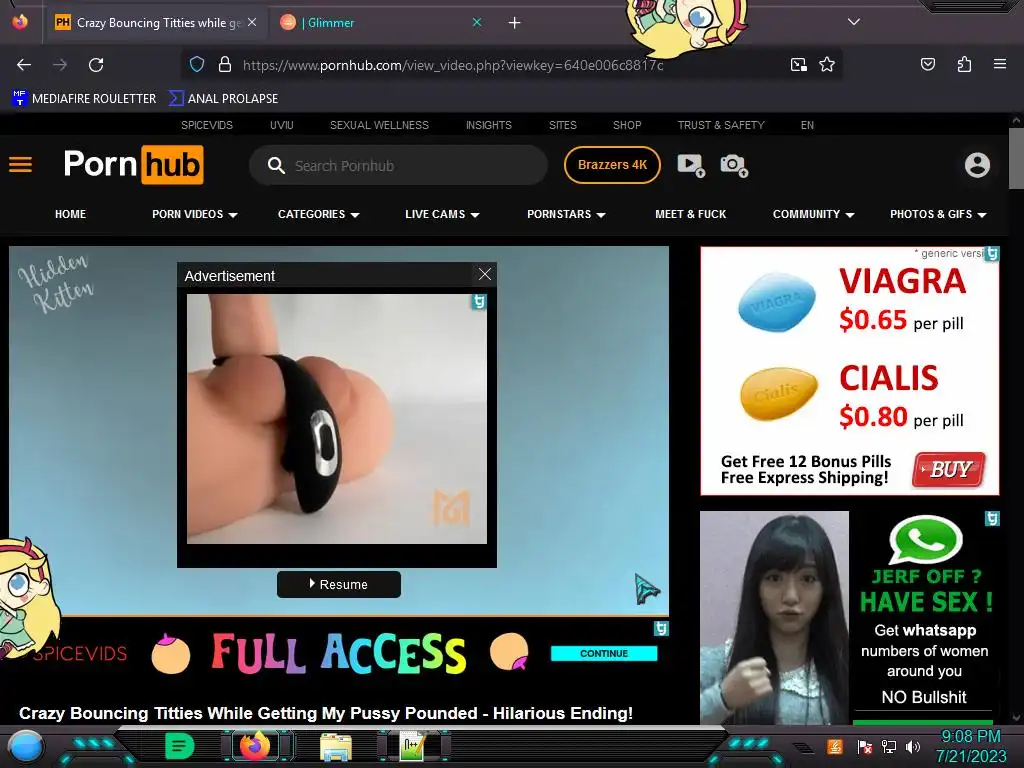Click the ad info icon on the WhatsApp ad
Viewport: 1024px width, 768px height.
coord(992,519)
